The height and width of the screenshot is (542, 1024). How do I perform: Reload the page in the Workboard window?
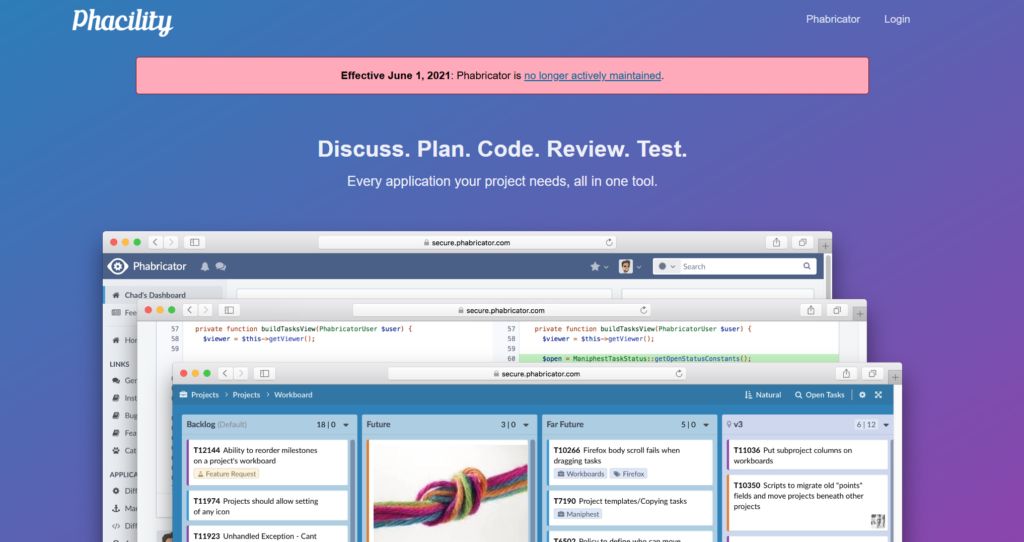click(x=679, y=374)
